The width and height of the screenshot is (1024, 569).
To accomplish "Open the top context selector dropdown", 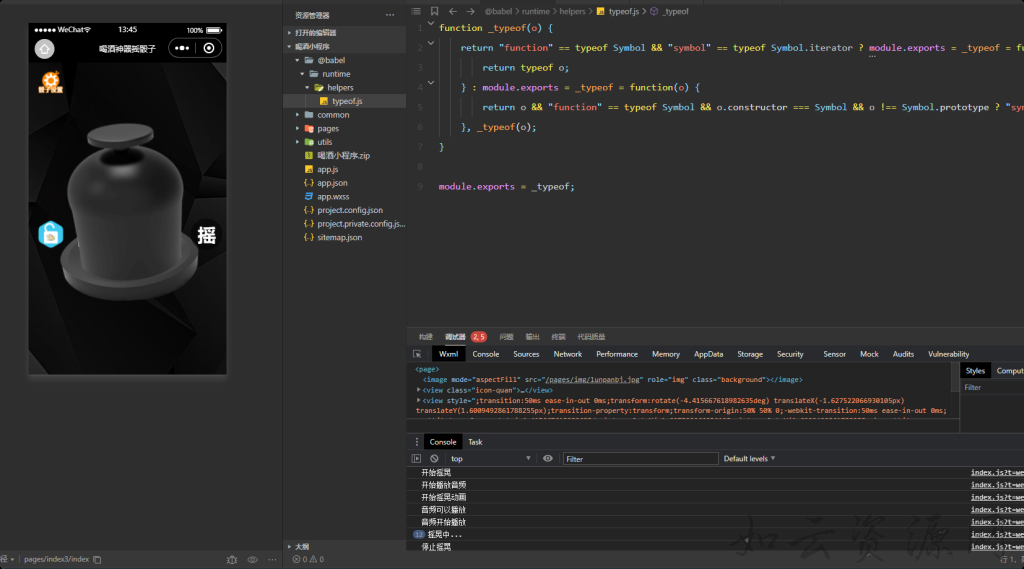I will point(490,458).
